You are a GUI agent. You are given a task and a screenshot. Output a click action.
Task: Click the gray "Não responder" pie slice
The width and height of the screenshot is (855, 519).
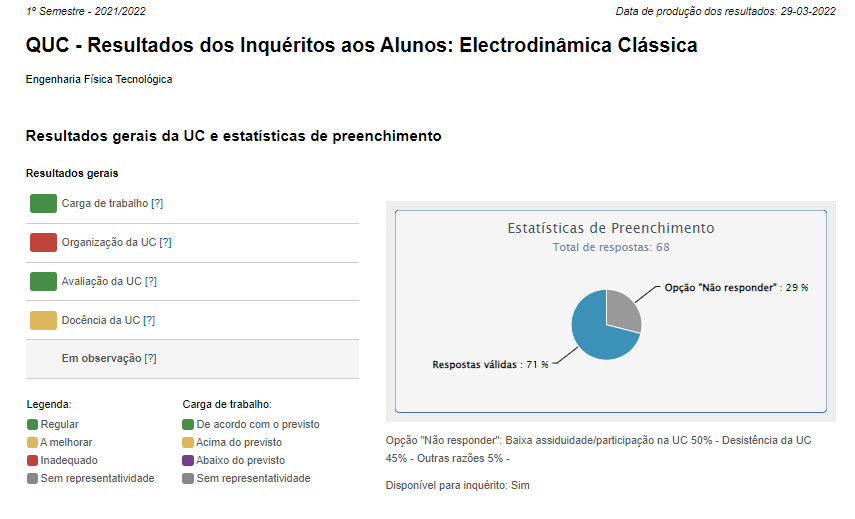[622, 307]
